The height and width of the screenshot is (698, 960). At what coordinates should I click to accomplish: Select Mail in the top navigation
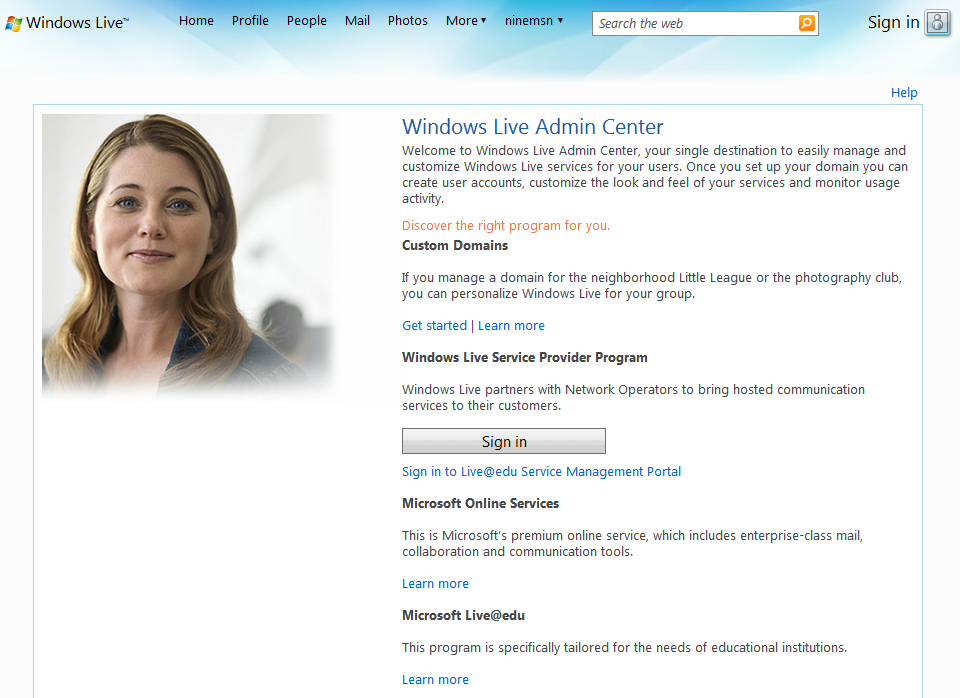coord(357,20)
